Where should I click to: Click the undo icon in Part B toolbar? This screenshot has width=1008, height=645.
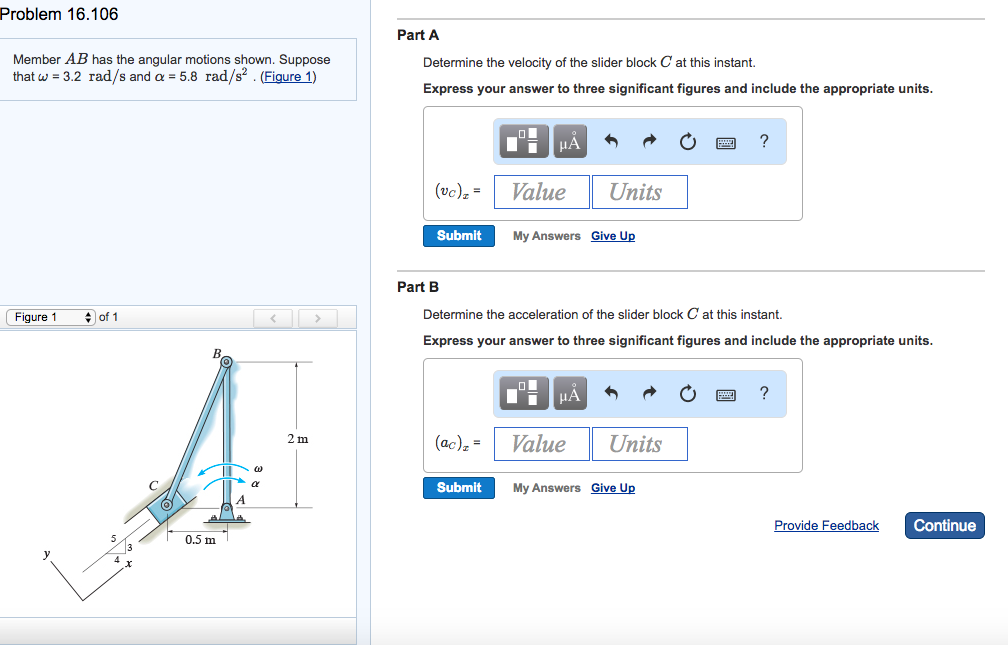611,393
